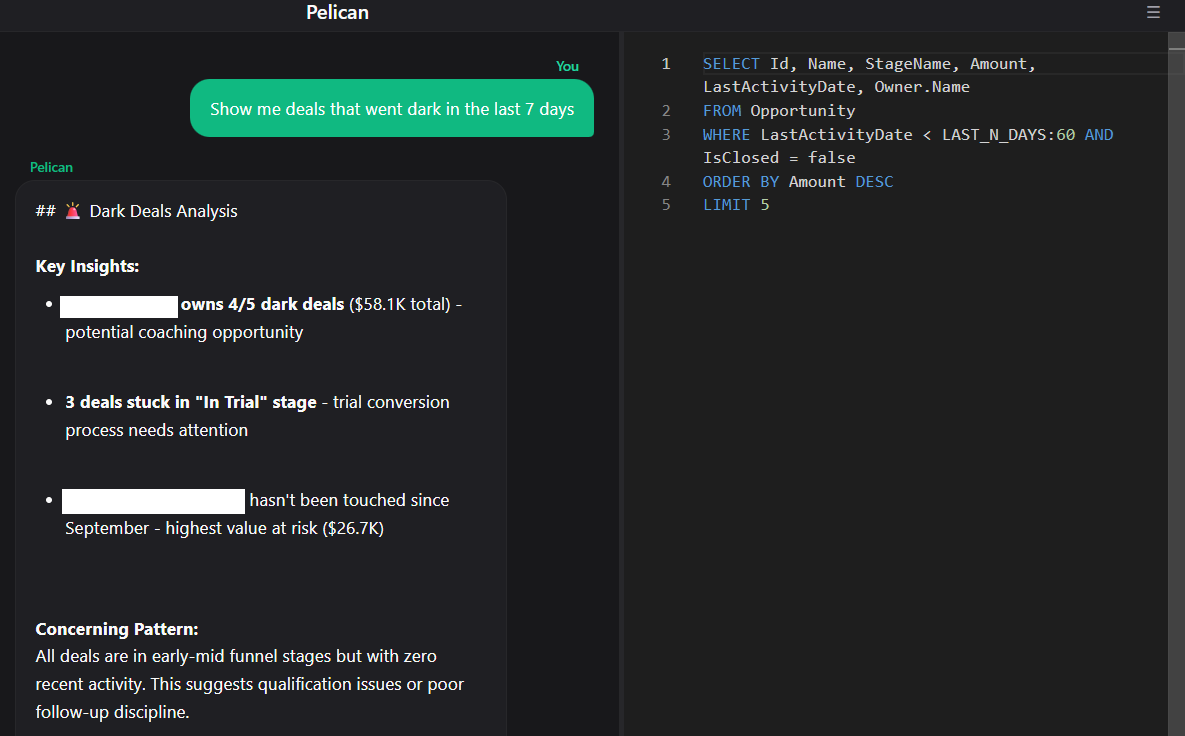Click the siren emoji in Dark Deals heading
The height and width of the screenshot is (736, 1185).
(73, 211)
